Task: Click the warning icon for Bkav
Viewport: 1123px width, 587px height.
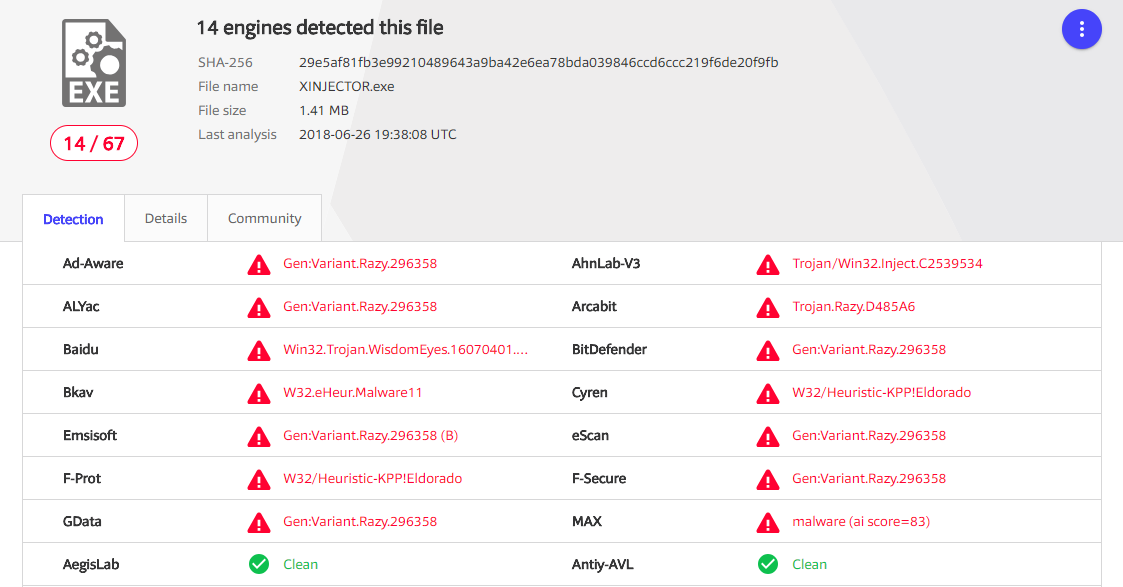Action: tap(259, 394)
